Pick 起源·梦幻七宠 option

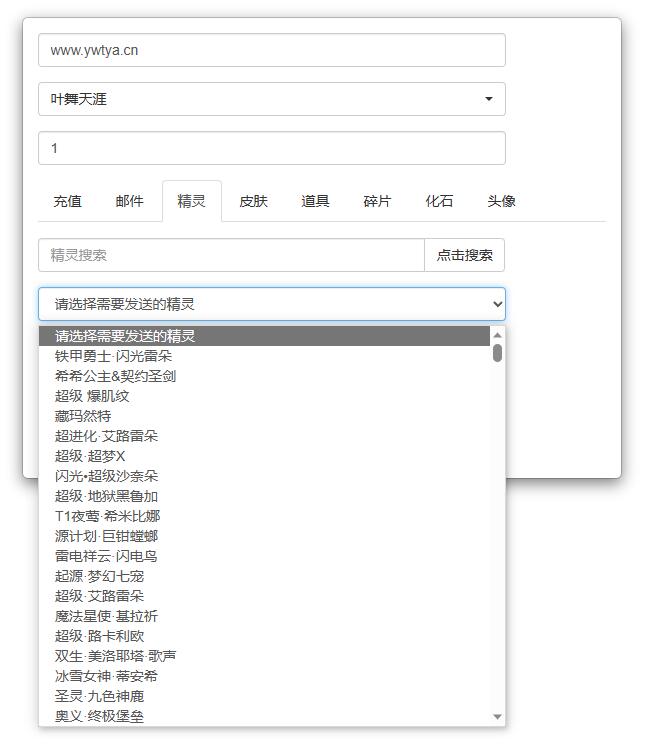(x=264, y=576)
